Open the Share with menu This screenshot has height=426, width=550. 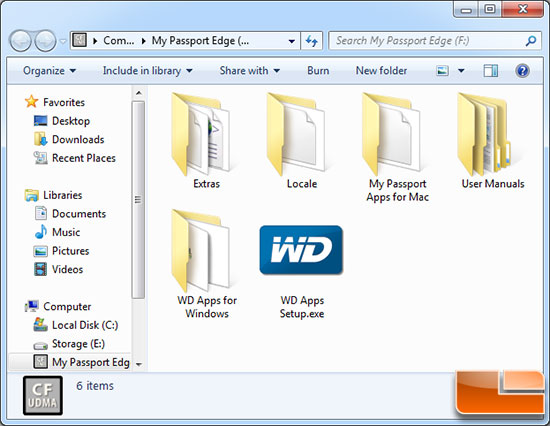249,71
